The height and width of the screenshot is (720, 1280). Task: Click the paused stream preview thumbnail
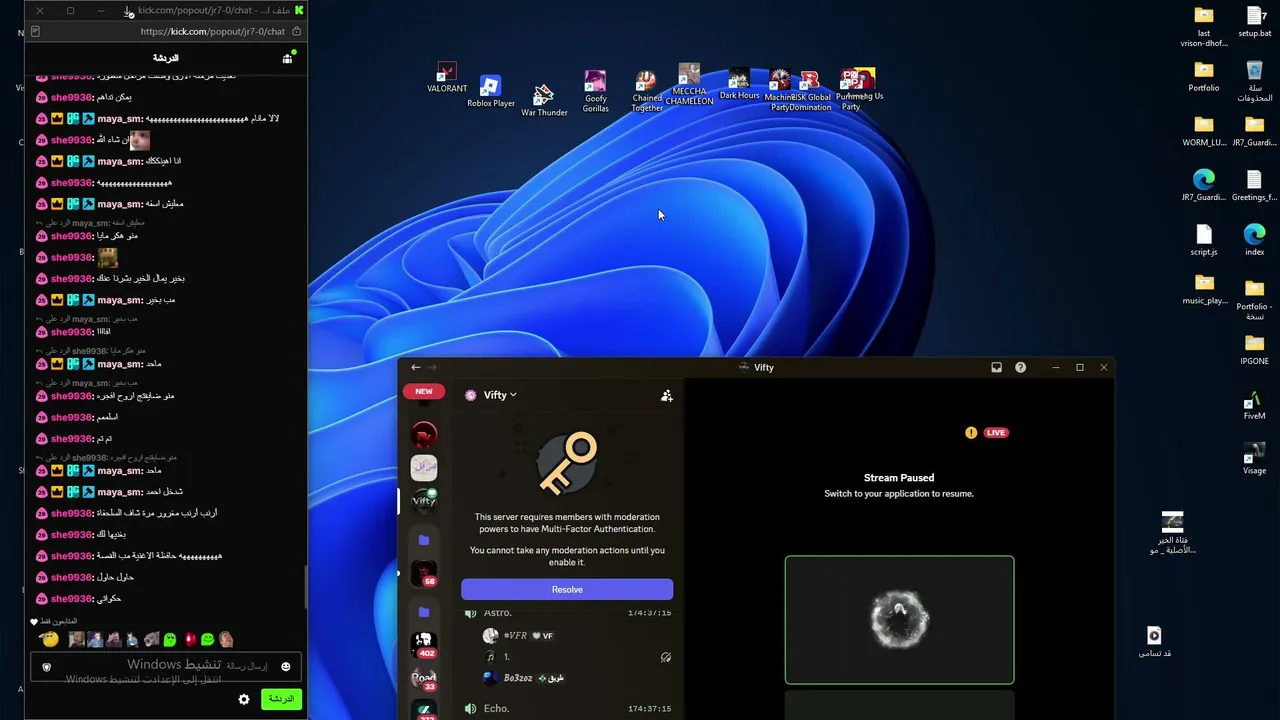point(899,620)
